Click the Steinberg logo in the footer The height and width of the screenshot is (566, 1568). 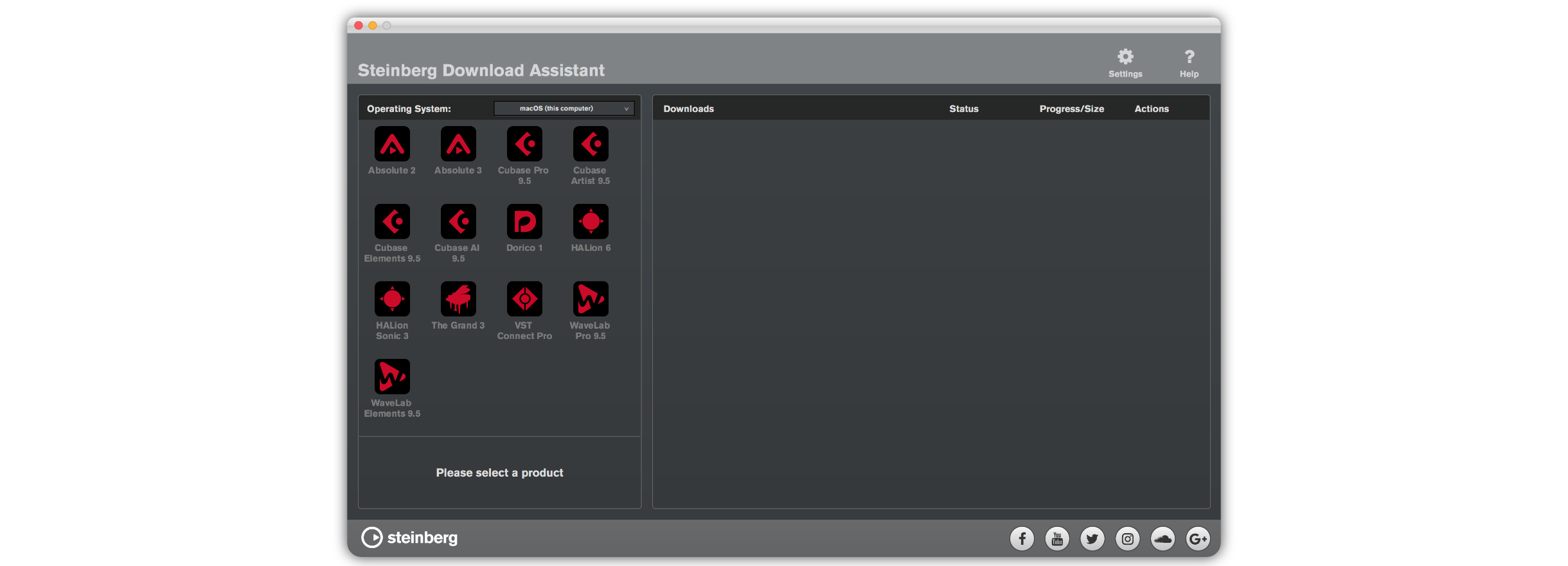[409, 538]
